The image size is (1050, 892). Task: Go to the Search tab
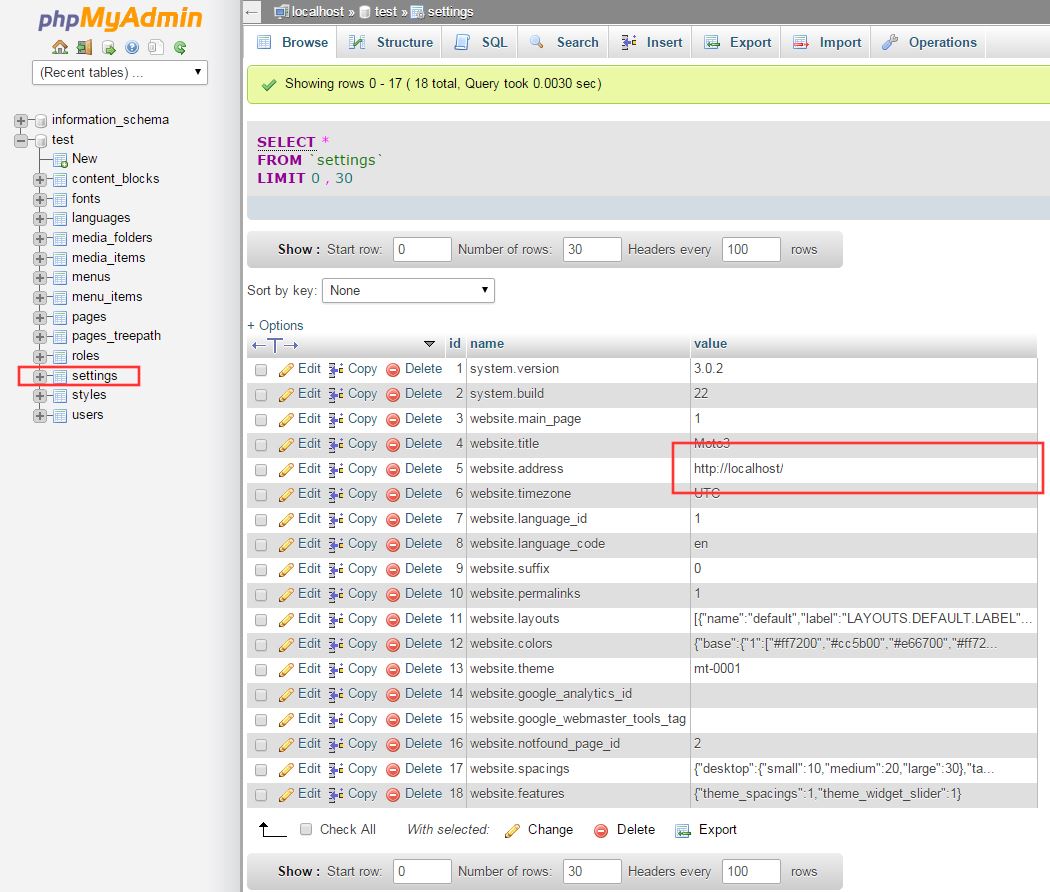(565, 42)
